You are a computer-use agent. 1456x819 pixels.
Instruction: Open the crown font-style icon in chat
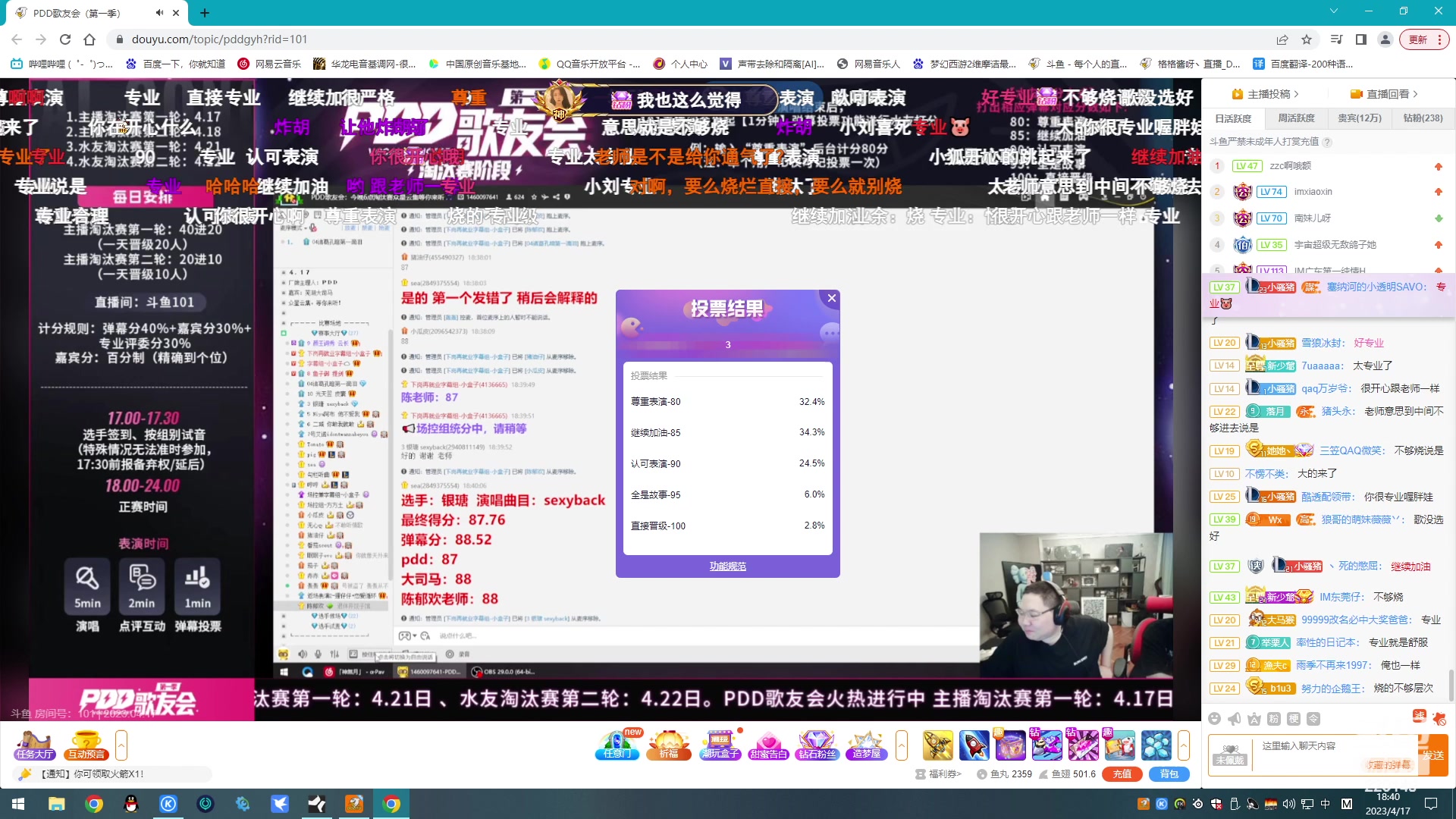tap(1254, 719)
